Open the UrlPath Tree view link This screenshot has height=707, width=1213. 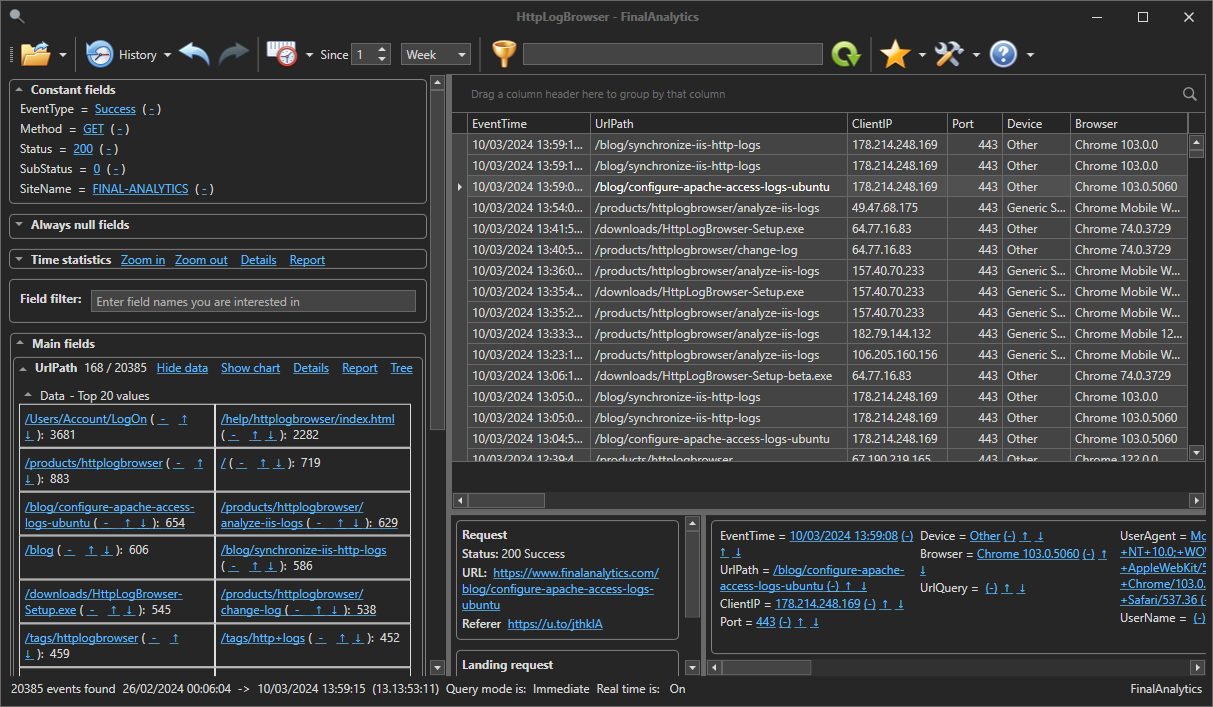tap(401, 368)
